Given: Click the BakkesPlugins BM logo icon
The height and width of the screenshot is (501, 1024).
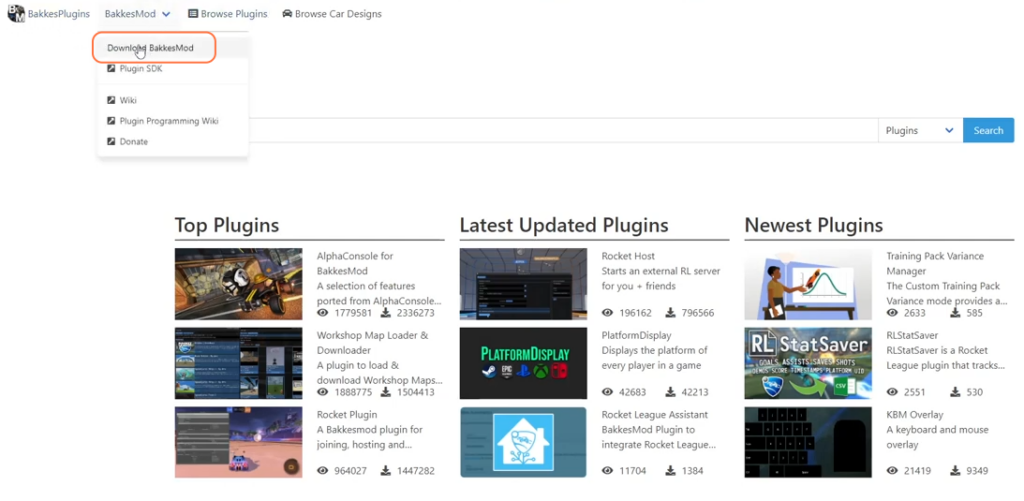Looking at the screenshot, I should (x=16, y=14).
